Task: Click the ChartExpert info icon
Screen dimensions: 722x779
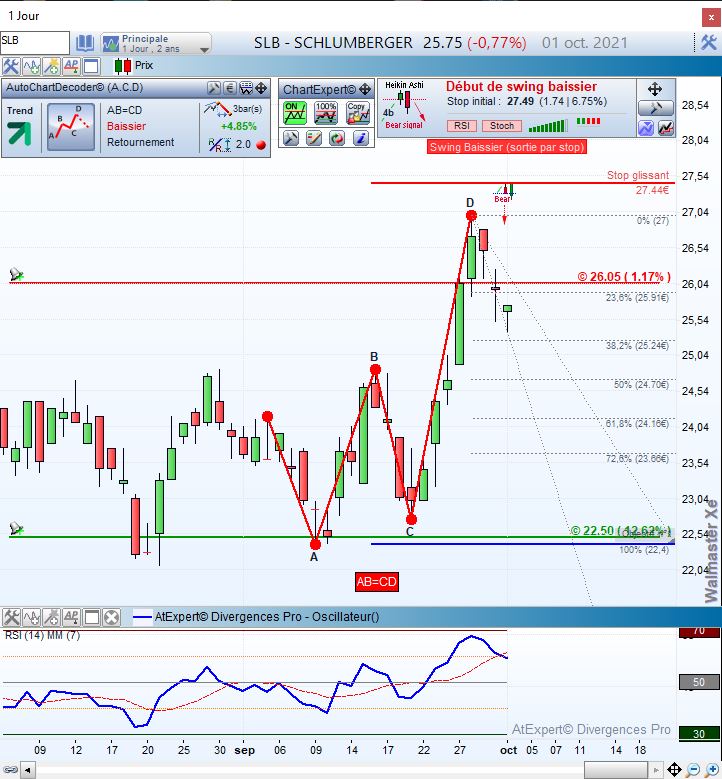Action: coord(361,139)
